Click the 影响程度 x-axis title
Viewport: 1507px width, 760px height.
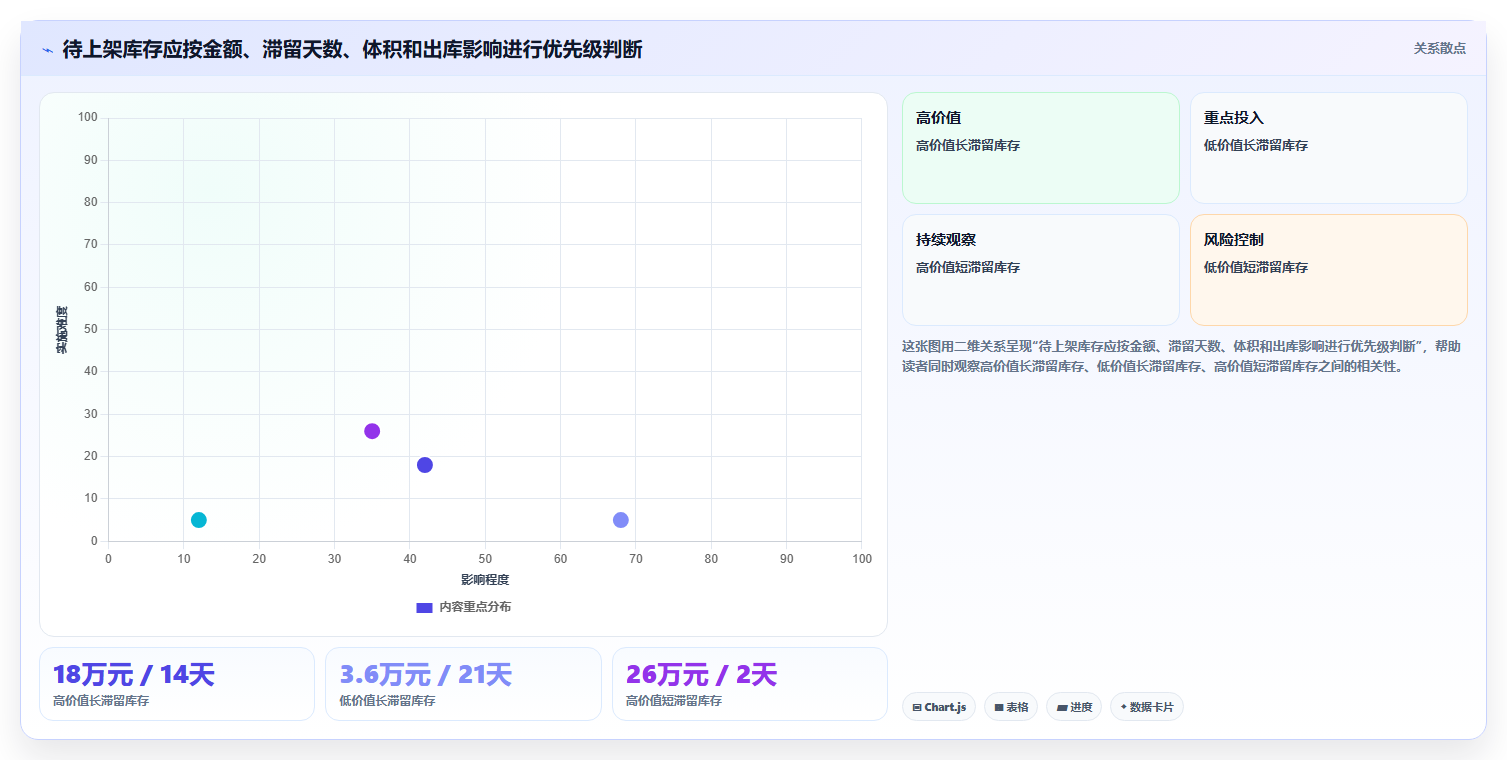pos(485,580)
